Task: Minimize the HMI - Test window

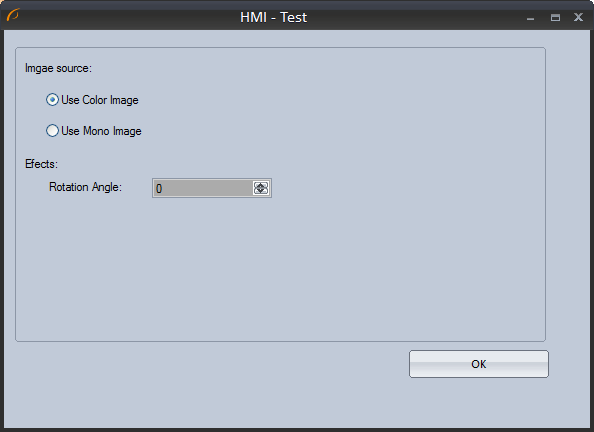Action: point(530,18)
